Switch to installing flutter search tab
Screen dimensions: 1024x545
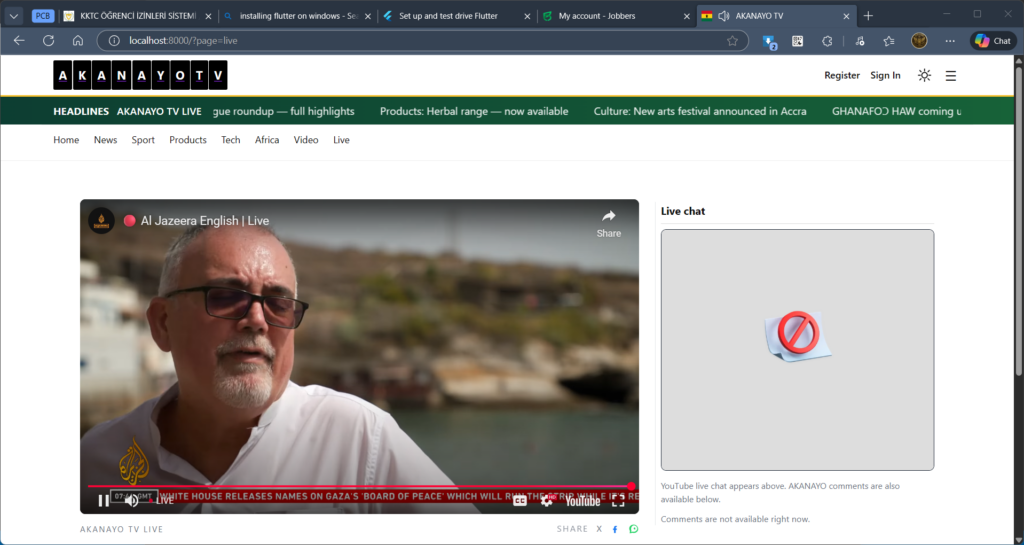(x=298, y=16)
